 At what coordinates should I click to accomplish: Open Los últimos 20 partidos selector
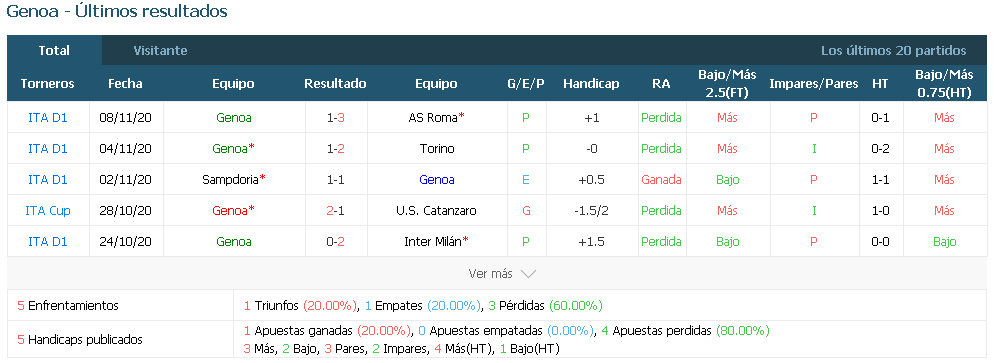tap(893, 51)
